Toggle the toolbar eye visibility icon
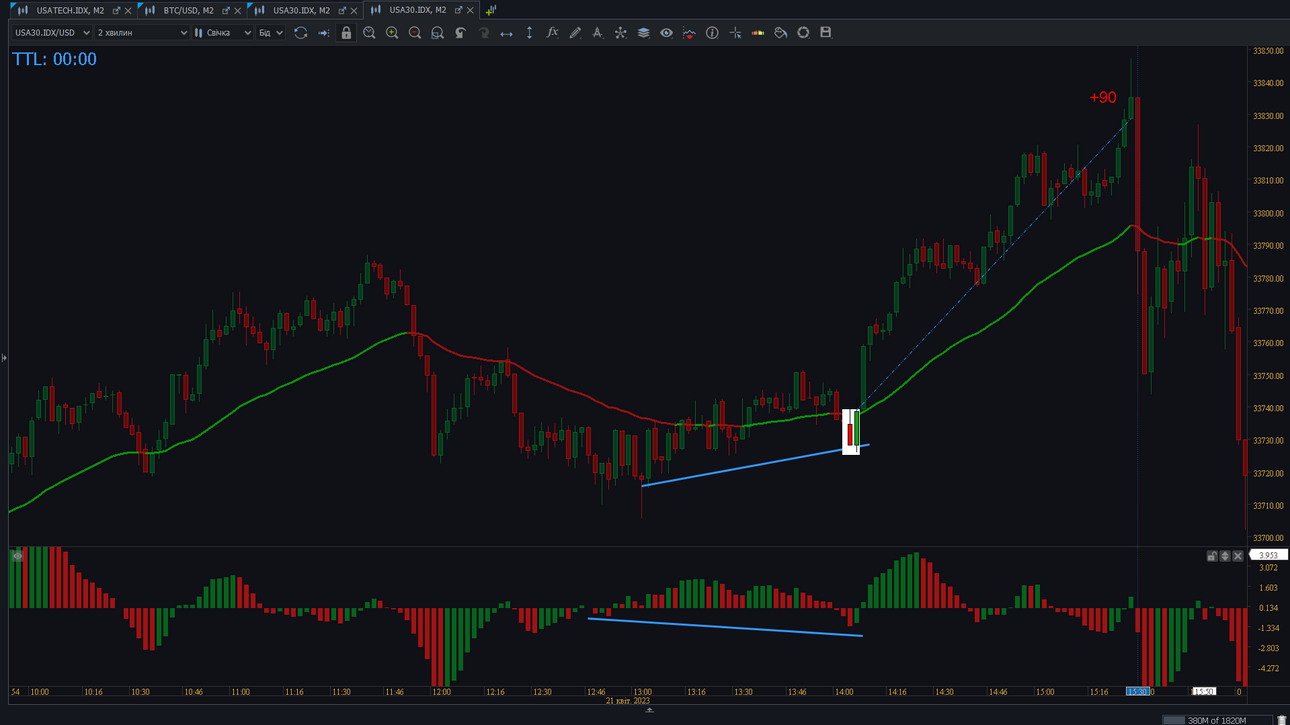The width and height of the screenshot is (1290, 725). tap(666, 33)
